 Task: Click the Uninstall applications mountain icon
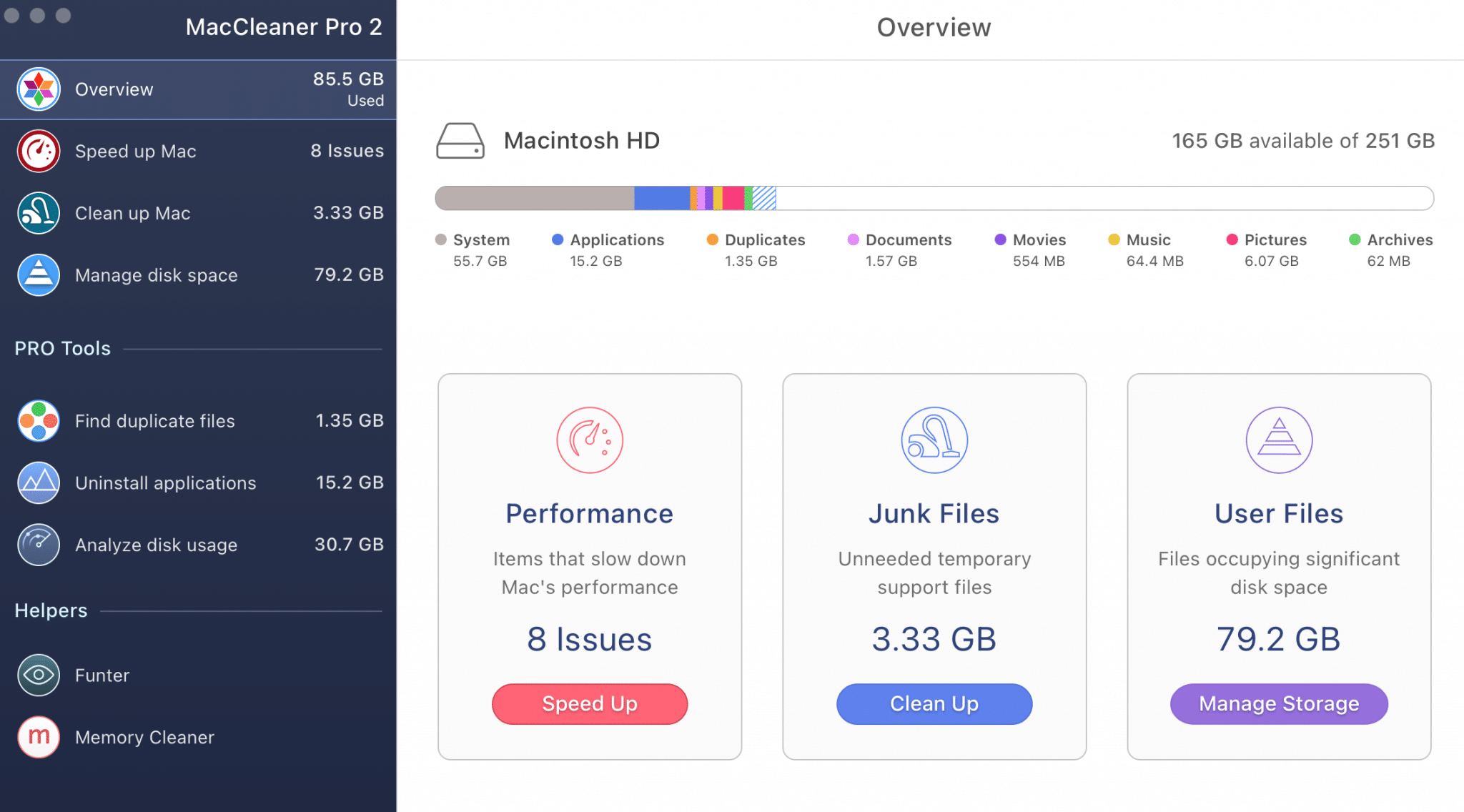click(39, 483)
